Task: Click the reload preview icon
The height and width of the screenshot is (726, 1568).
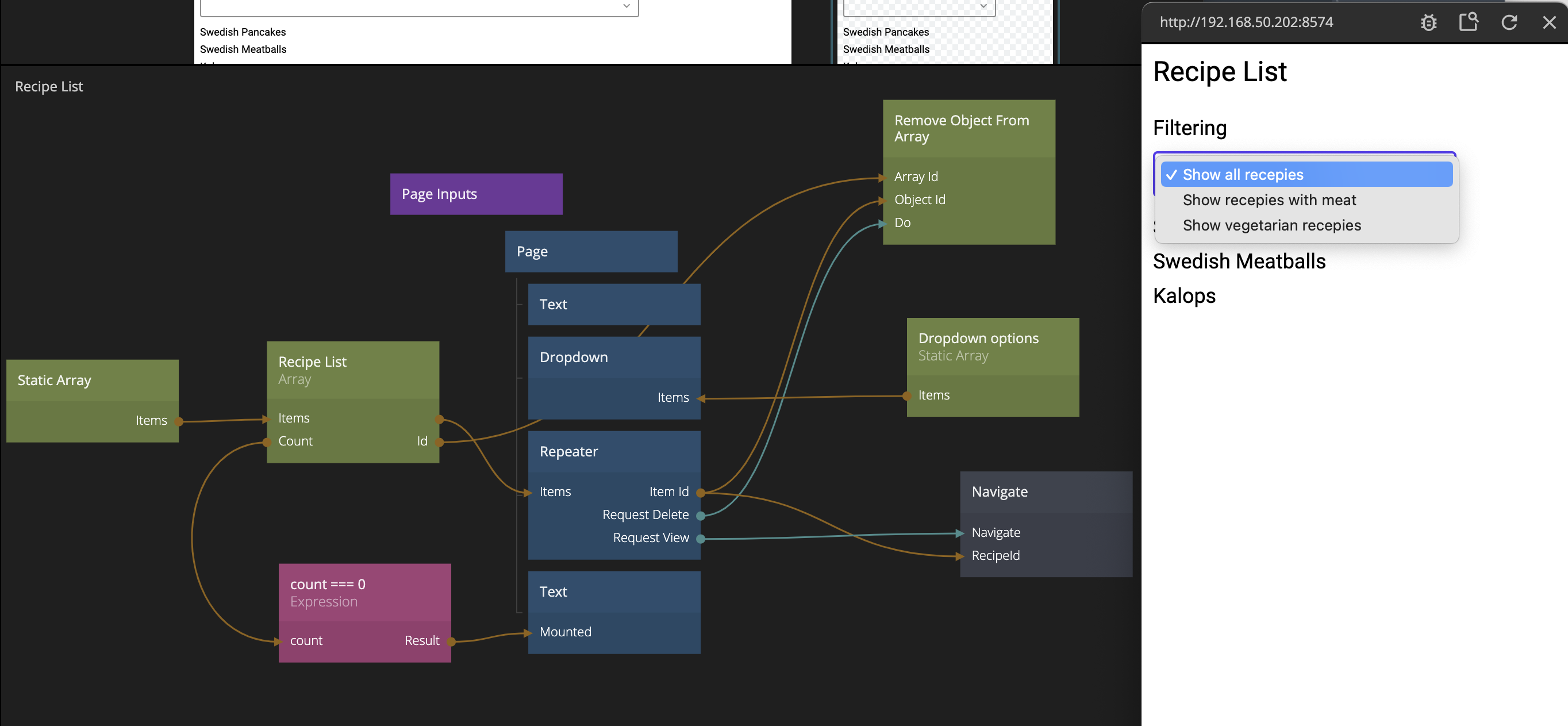Action: [x=1508, y=22]
